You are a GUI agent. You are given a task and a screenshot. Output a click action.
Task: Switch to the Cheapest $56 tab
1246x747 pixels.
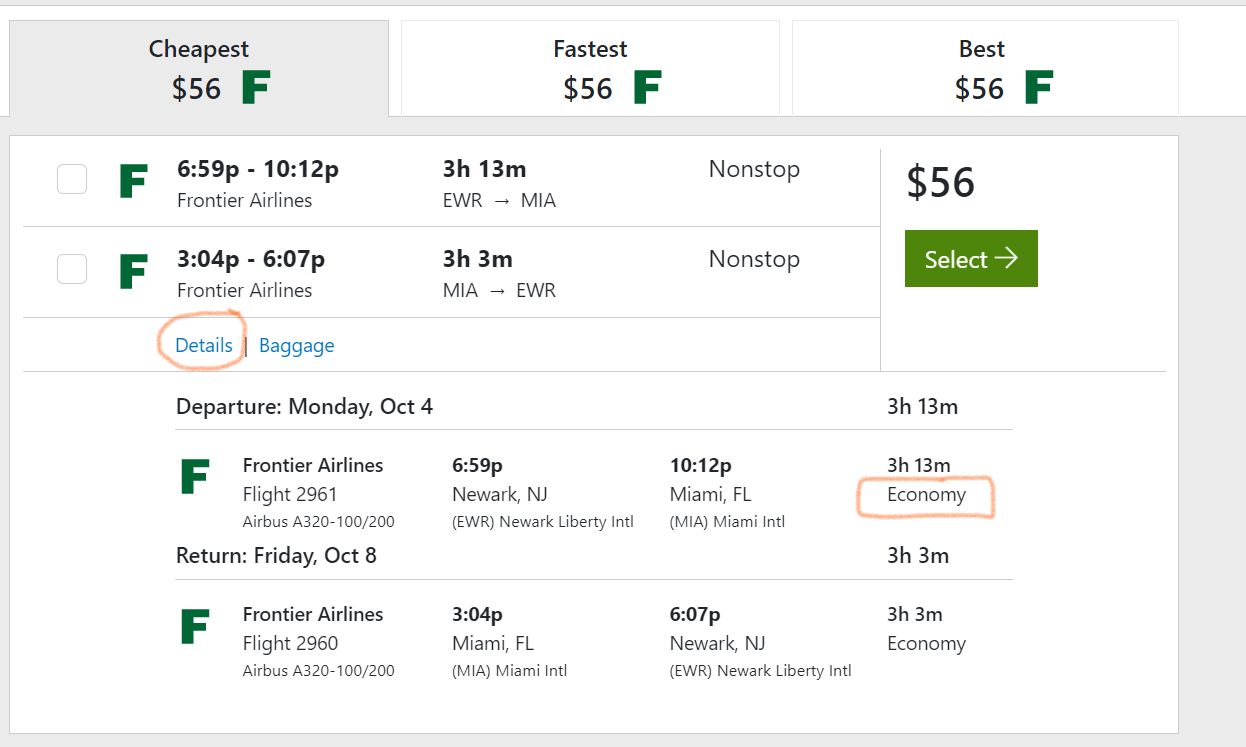pyautogui.click(x=199, y=68)
